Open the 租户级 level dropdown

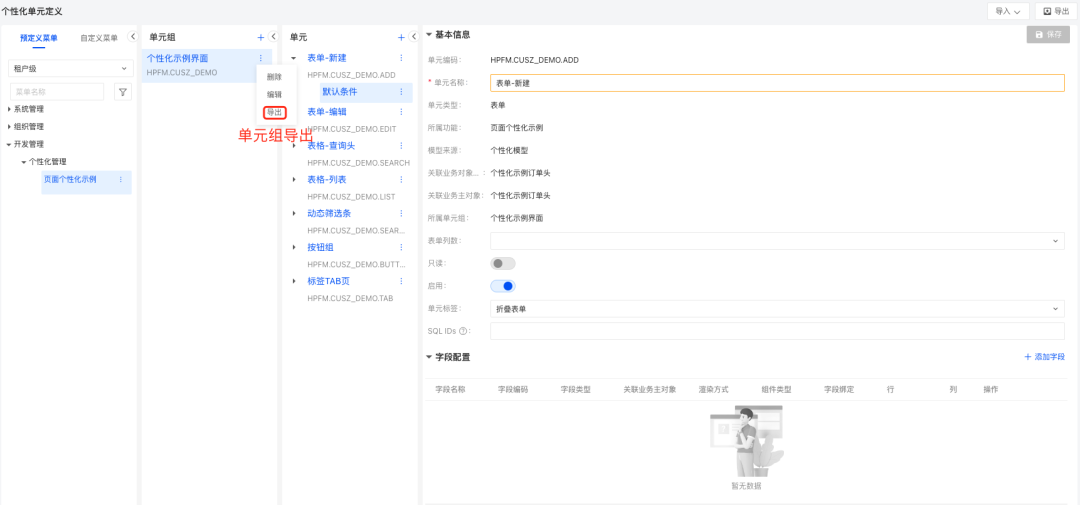(x=70, y=68)
